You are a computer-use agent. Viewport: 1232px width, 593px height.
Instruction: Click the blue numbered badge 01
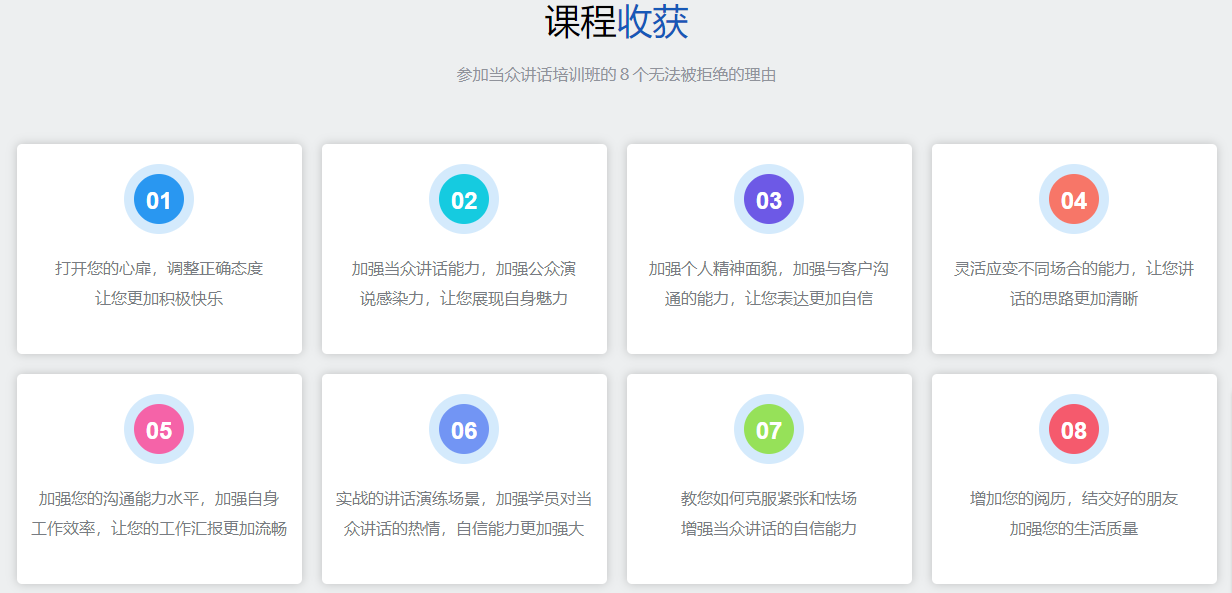(158, 198)
